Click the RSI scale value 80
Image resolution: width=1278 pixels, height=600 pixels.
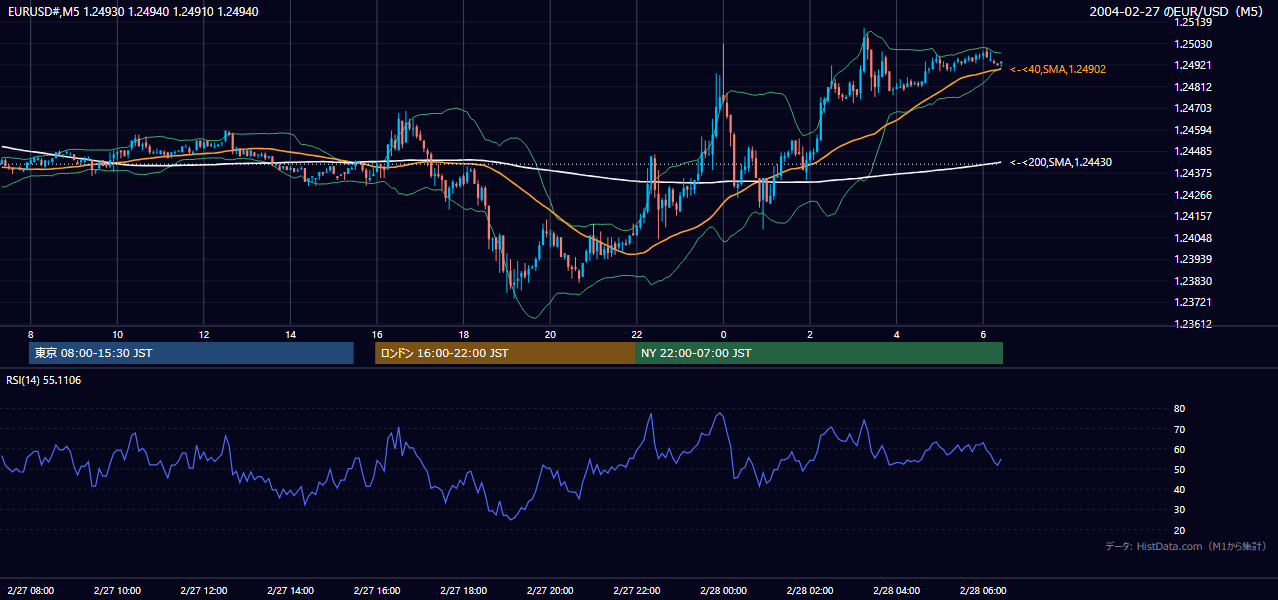(x=1179, y=409)
